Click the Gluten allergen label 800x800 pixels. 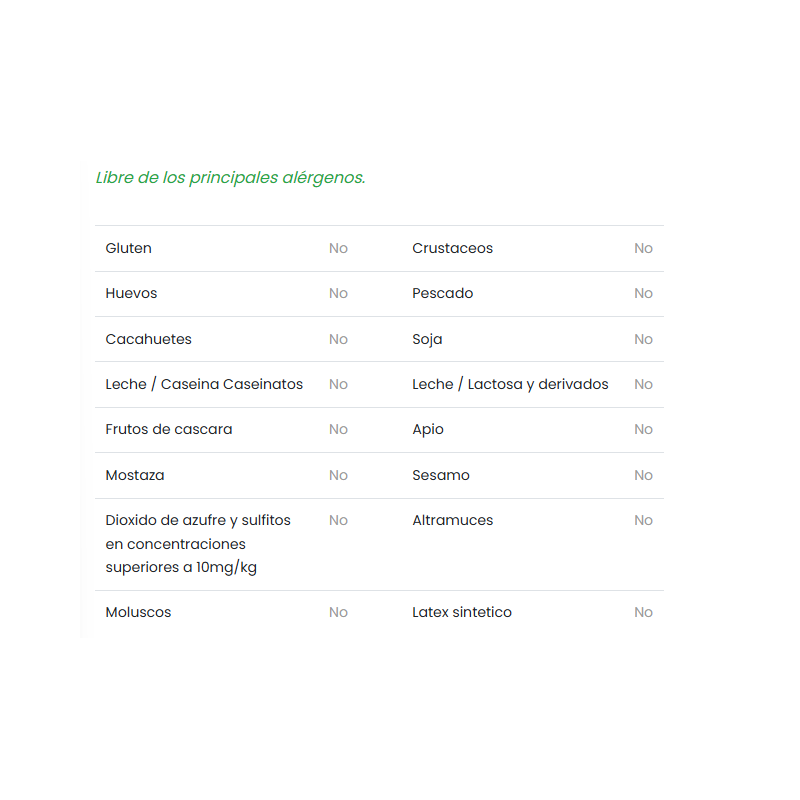pos(129,248)
